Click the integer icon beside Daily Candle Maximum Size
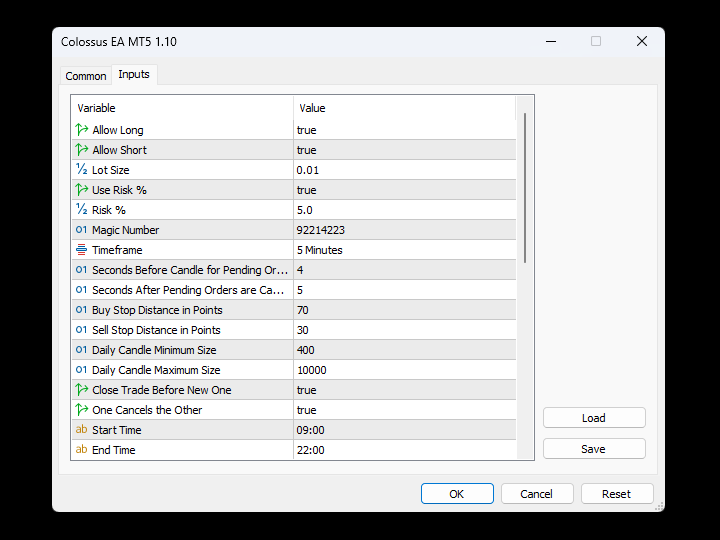This screenshot has height=540, width=720. [81, 370]
